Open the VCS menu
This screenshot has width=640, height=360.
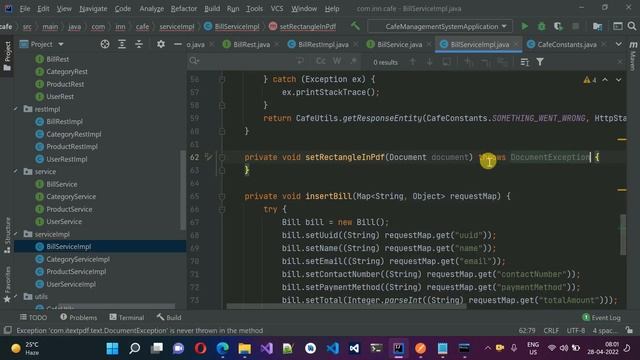277,9
